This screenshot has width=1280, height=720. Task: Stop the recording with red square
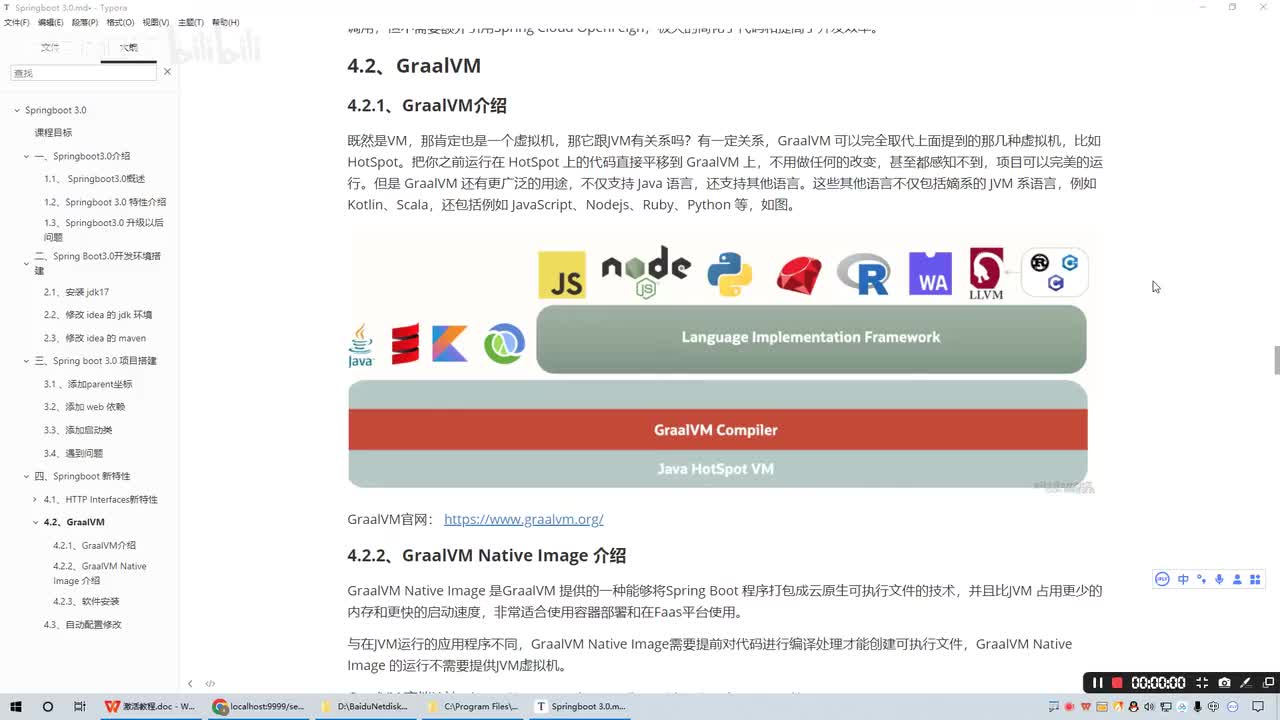1117,683
